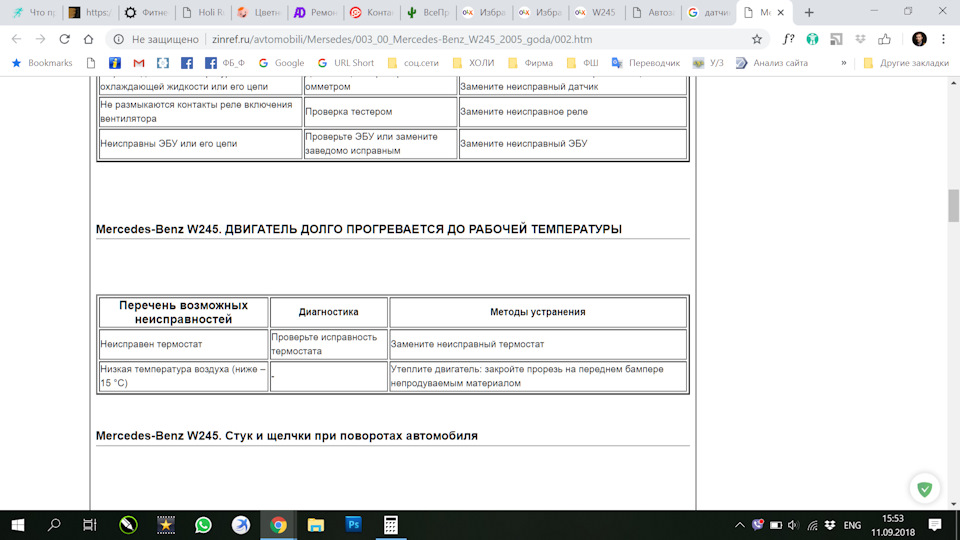Viewport: 960px width, 540px height.
Task: Open the user profile avatar
Action: click(919, 39)
